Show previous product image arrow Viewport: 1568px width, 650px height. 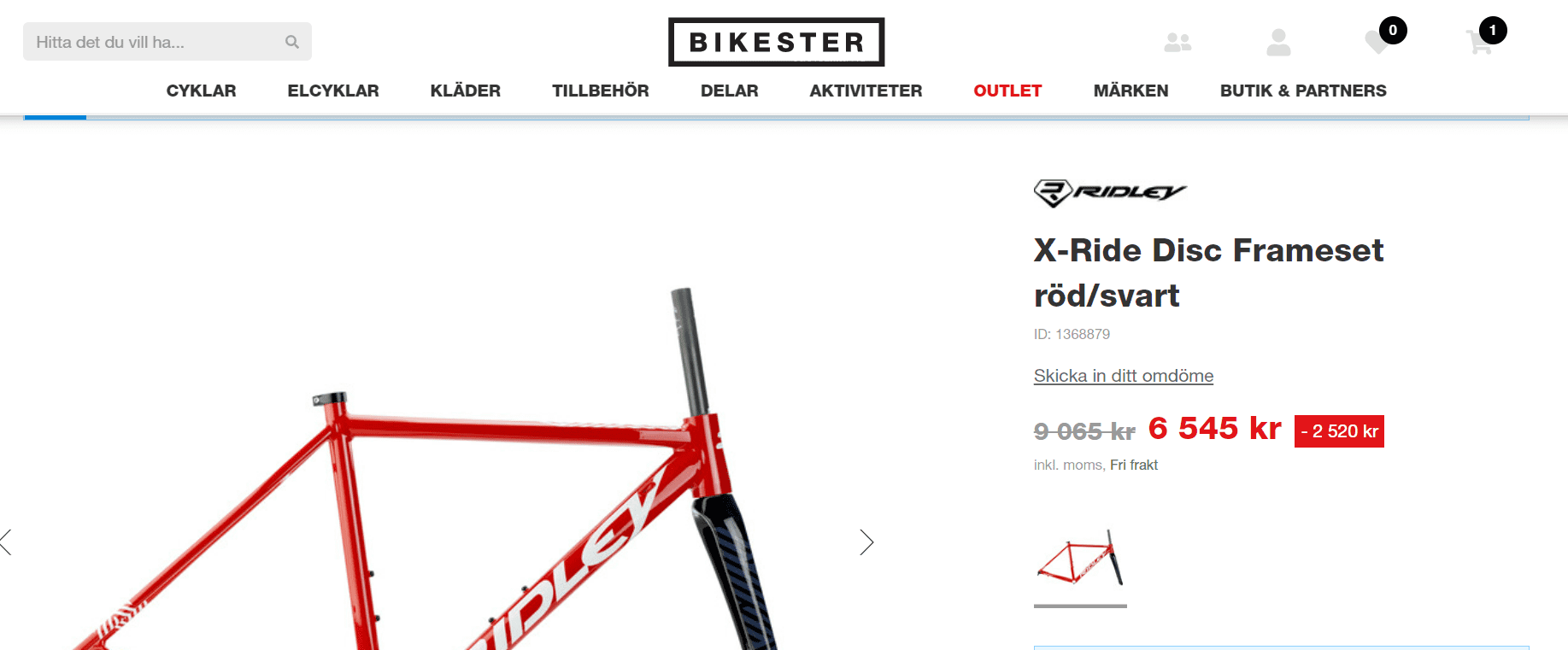pyautogui.click(x=6, y=542)
